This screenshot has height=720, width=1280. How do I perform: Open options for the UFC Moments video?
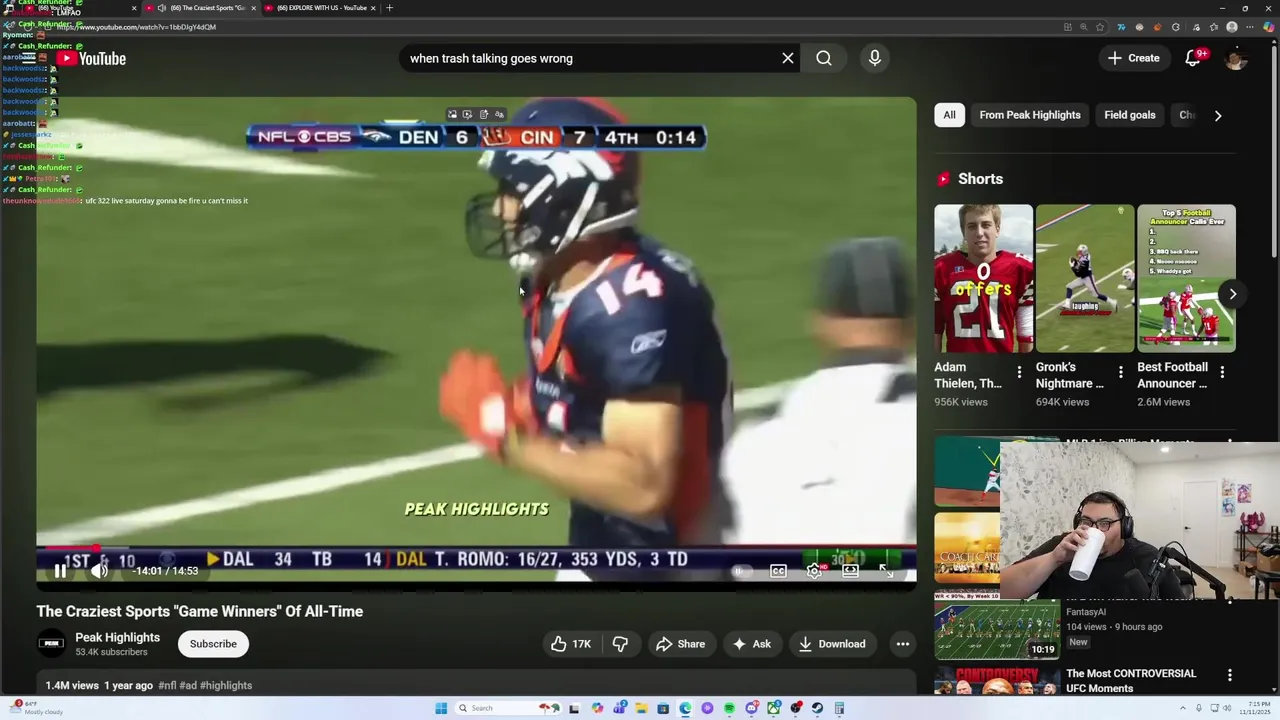click(1229, 675)
